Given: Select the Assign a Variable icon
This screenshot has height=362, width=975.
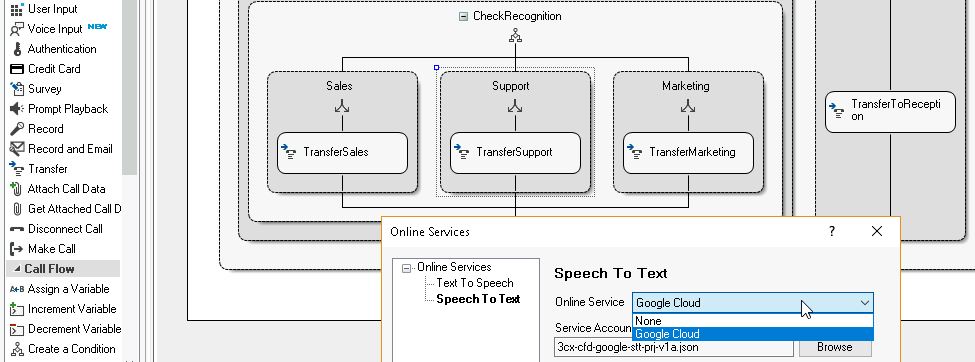Looking at the screenshot, I should click(17, 289).
